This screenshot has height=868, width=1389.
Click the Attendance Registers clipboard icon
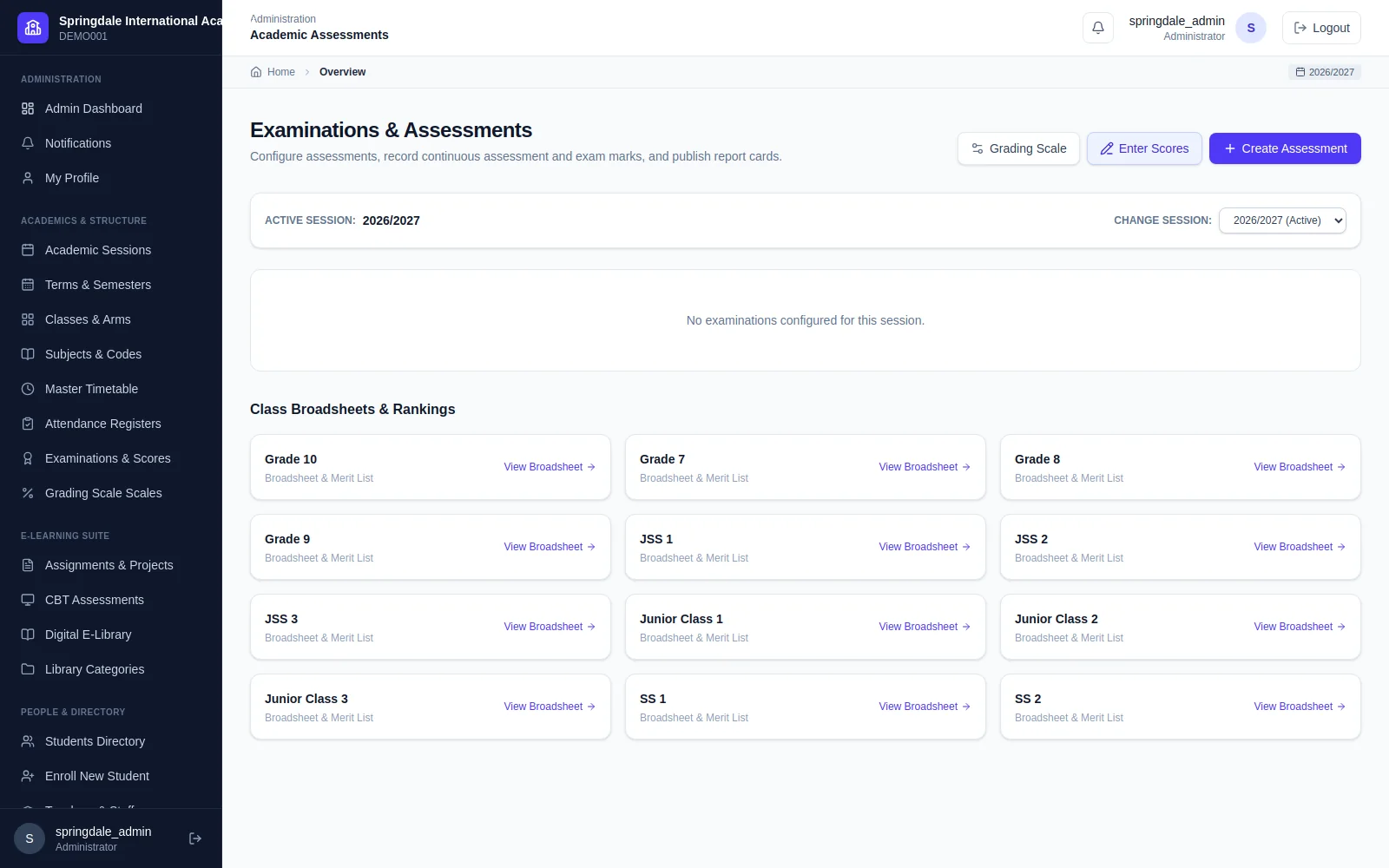pos(28,424)
